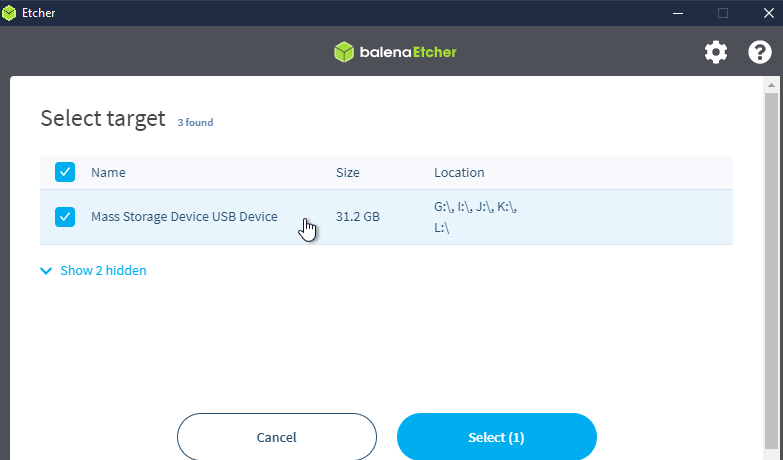Click the Show 2 hidden link text
The height and width of the screenshot is (460, 783).
pyautogui.click(x=103, y=270)
